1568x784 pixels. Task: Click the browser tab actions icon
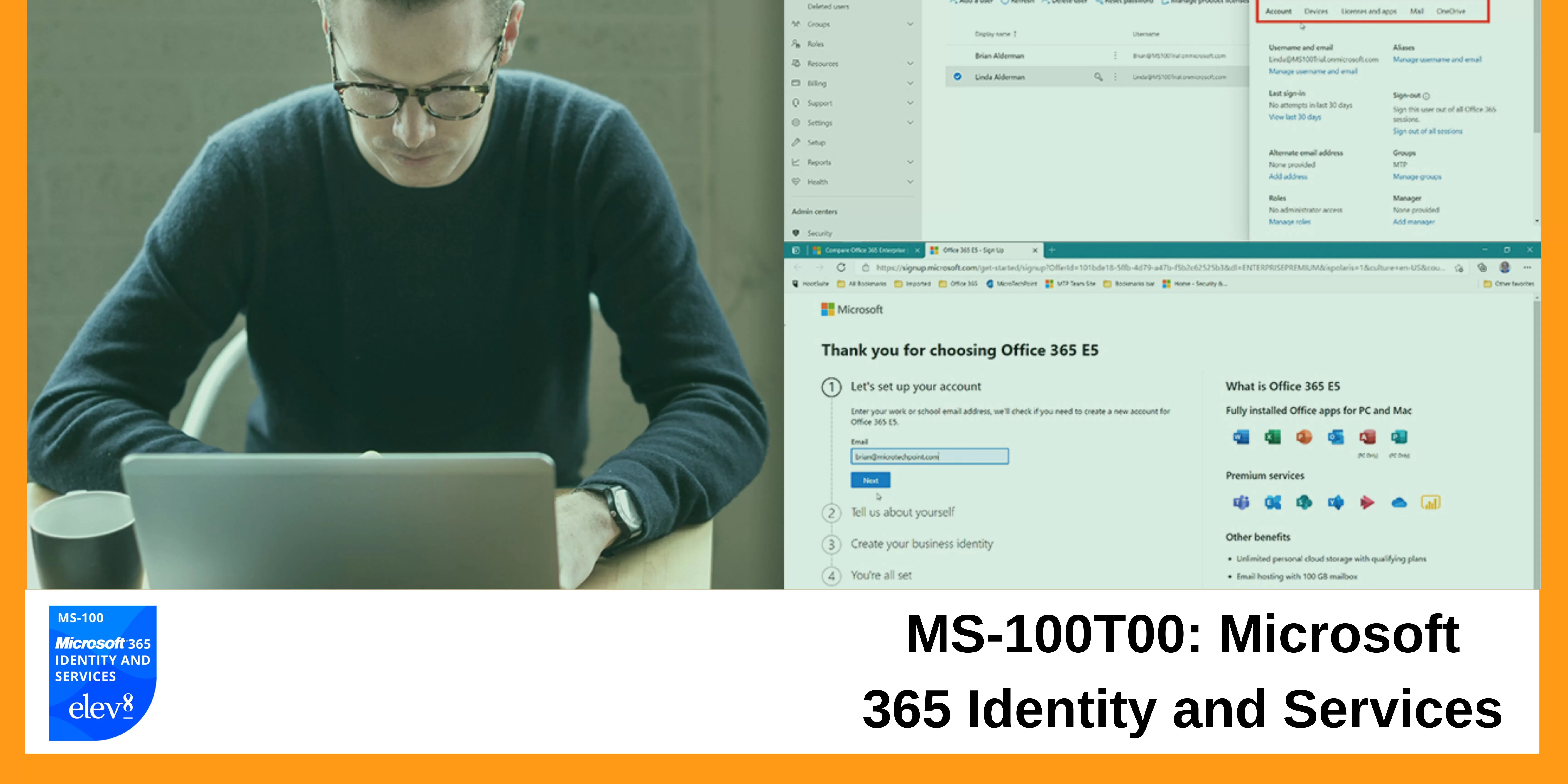coord(796,250)
